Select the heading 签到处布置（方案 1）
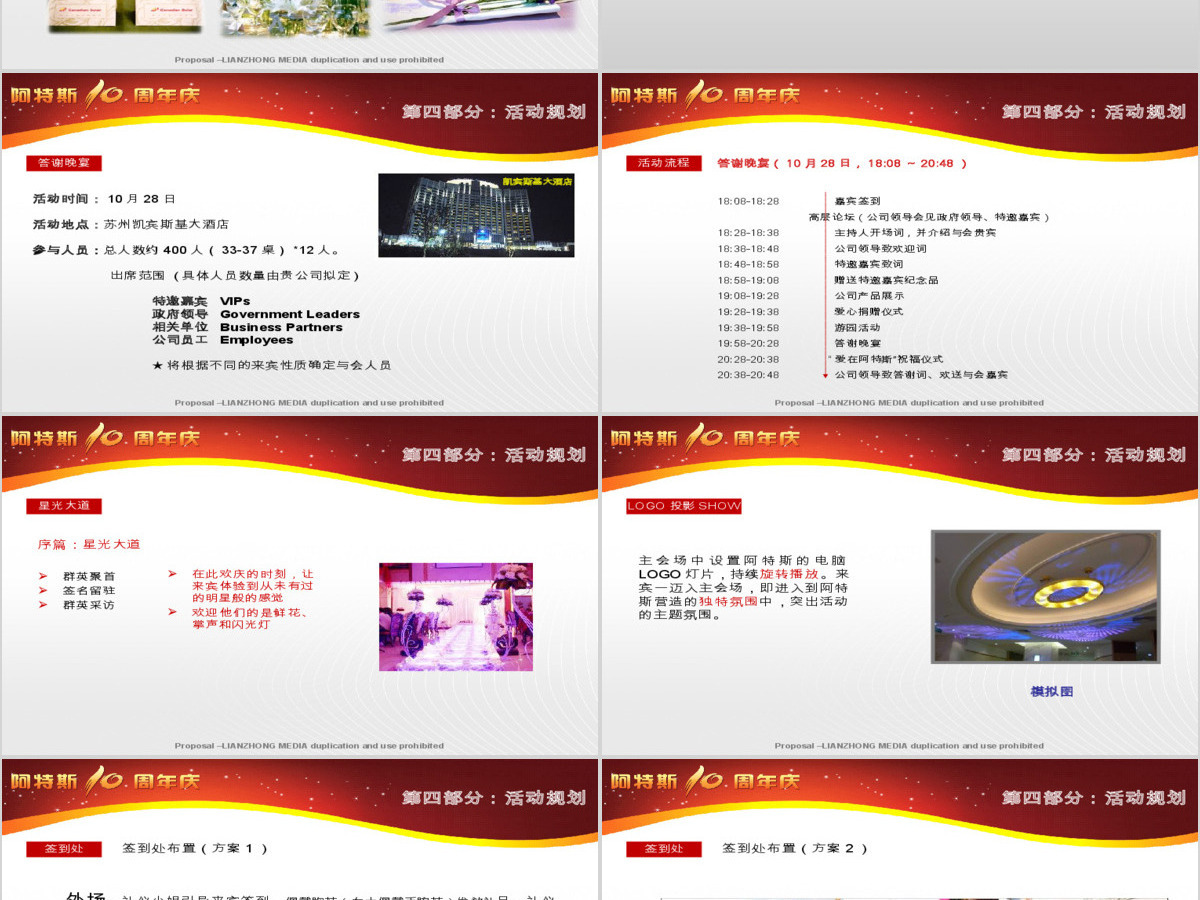1200x900 pixels. (x=195, y=848)
